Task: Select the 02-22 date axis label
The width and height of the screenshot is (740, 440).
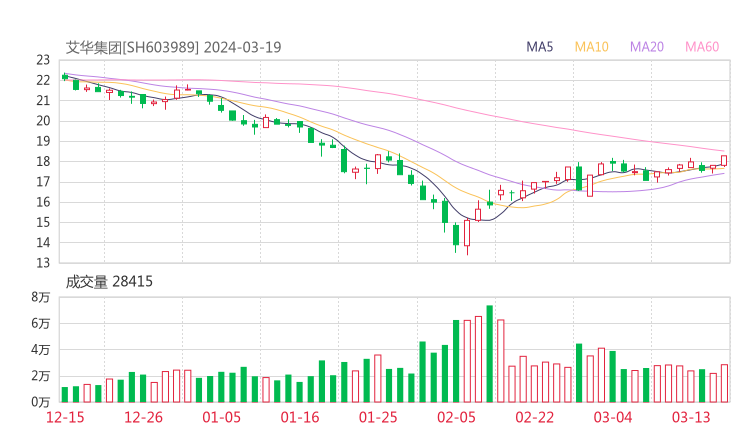Action: click(x=534, y=416)
